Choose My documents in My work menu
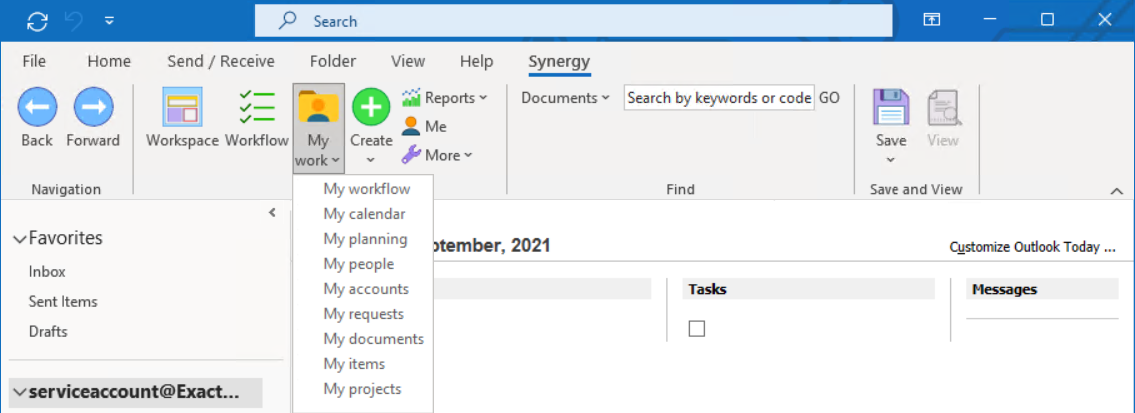 (373, 339)
